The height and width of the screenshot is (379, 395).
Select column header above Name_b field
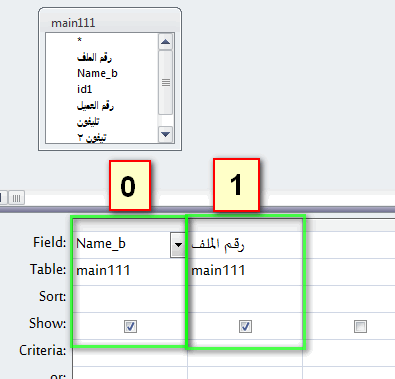(130, 225)
